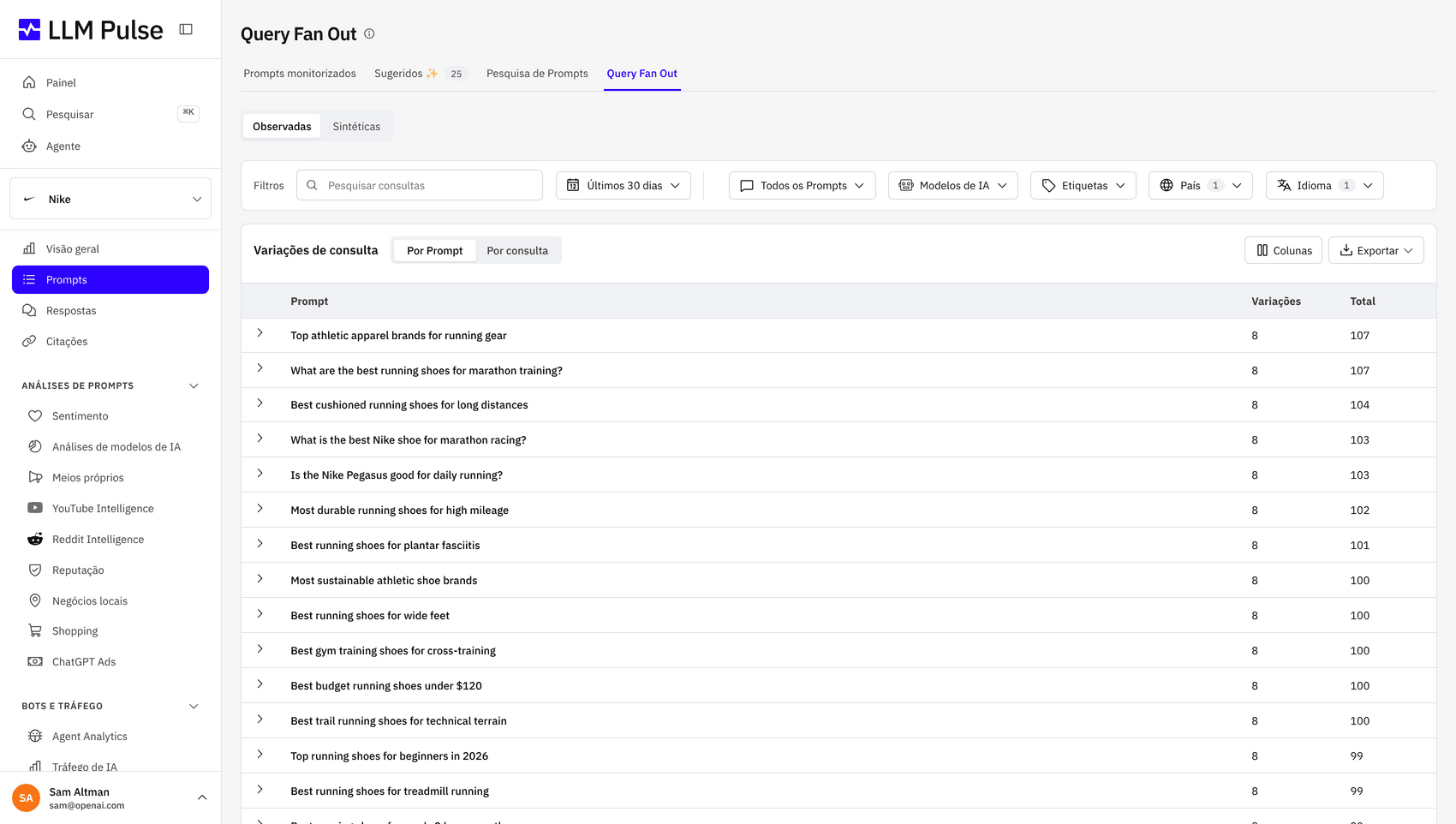Expand Best running shoes for plantar fasciitis

pyautogui.click(x=260, y=543)
